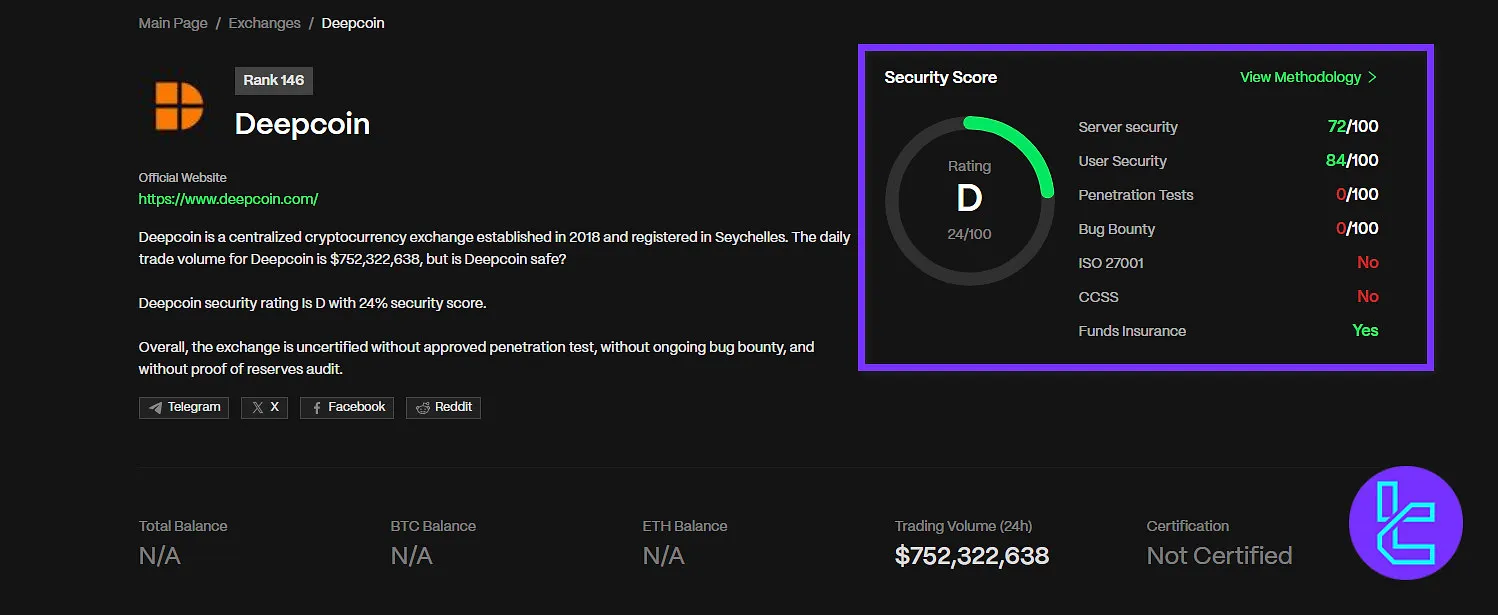Click the chevron next to View Methodology
The height and width of the screenshot is (615, 1498).
(x=1373, y=77)
